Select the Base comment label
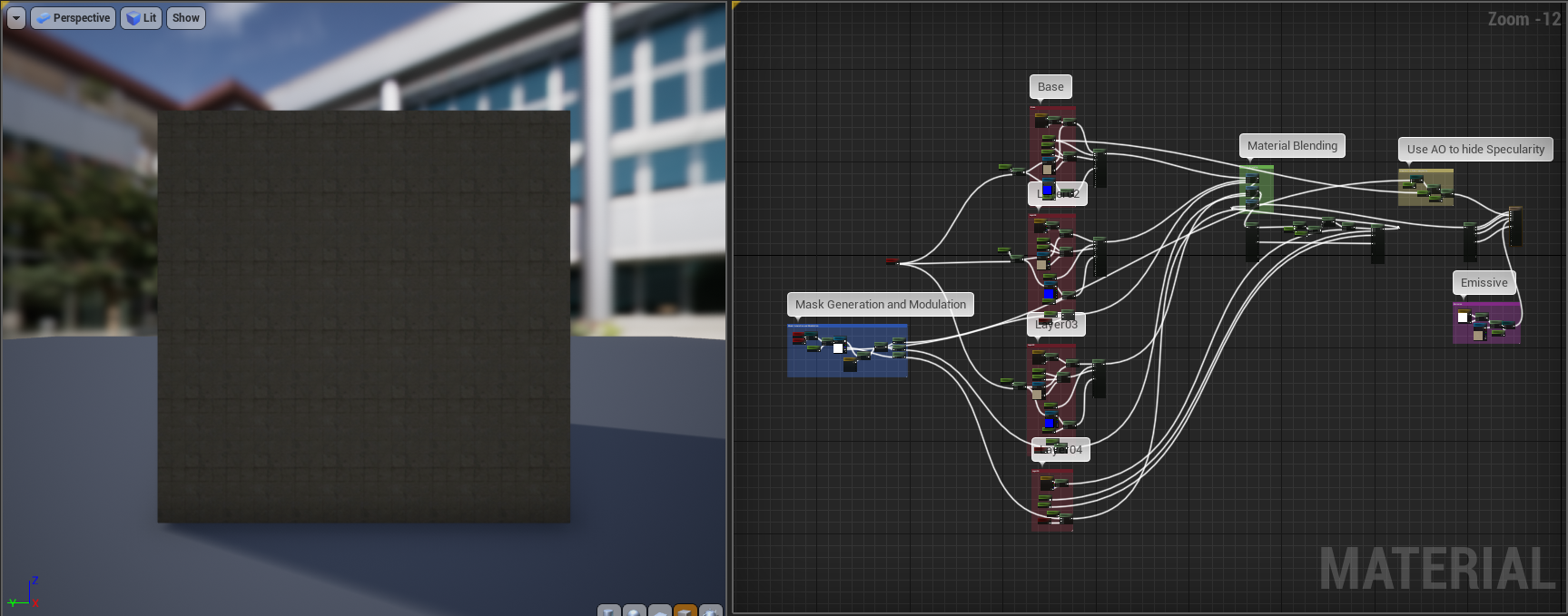This screenshot has width=1568, height=616. 1050,87
